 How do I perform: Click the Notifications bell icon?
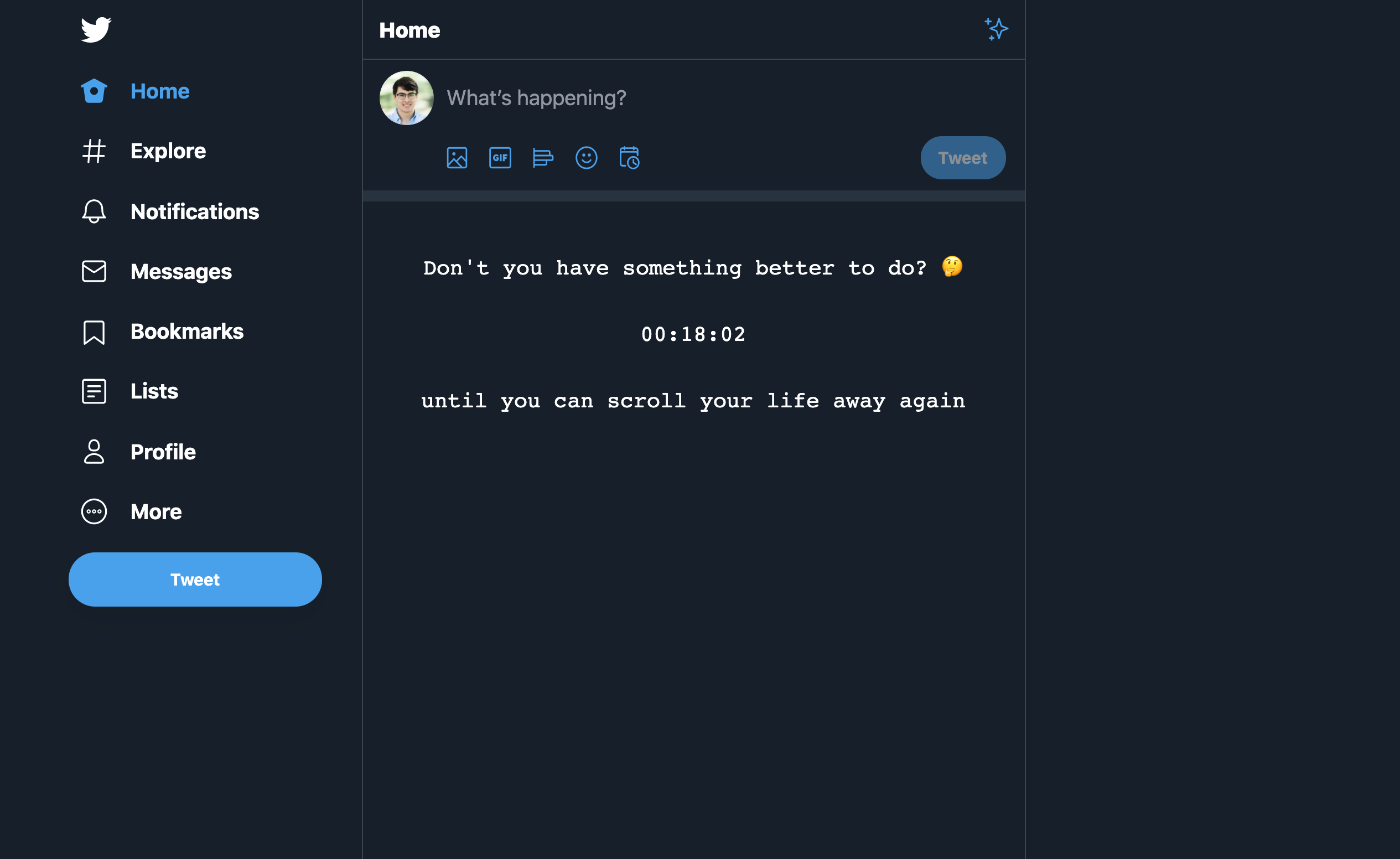pyautogui.click(x=94, y=211)
